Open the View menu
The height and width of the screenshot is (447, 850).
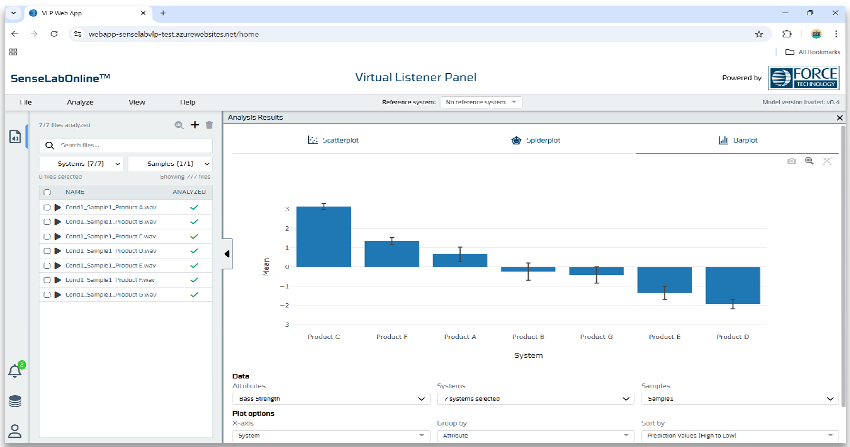coord(137,102)
